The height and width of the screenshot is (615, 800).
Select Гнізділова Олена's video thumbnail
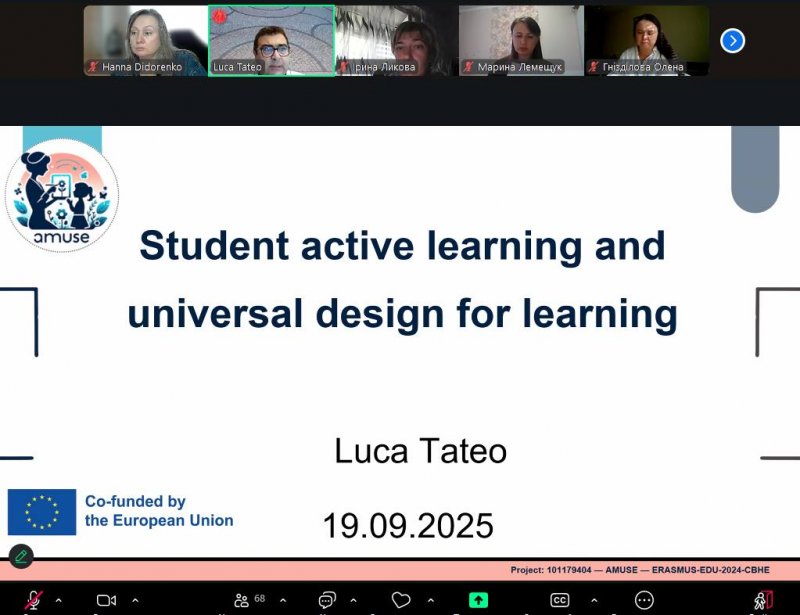pyautogui.click(x=646, y=40)
